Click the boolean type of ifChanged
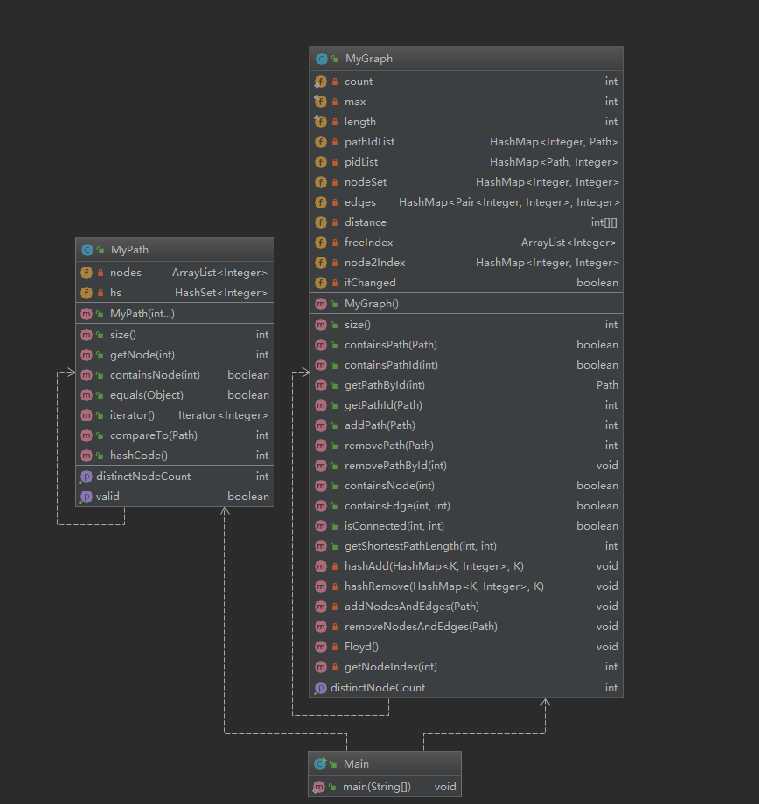 [x=597, y=283]
